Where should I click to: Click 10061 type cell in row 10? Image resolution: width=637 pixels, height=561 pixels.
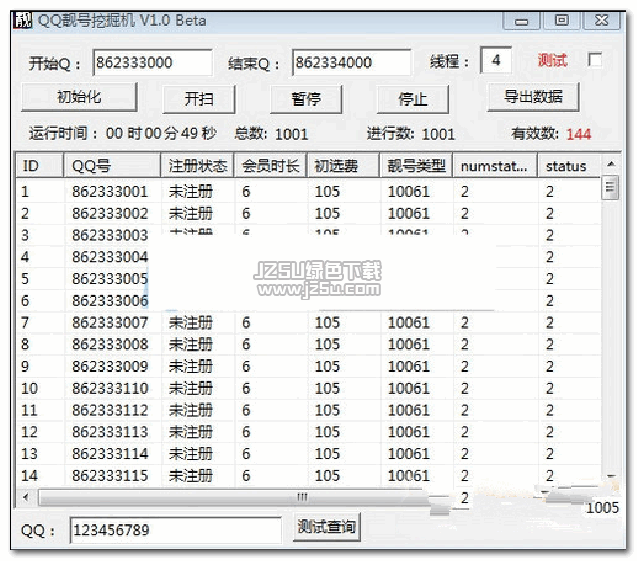tap(409, 388)
